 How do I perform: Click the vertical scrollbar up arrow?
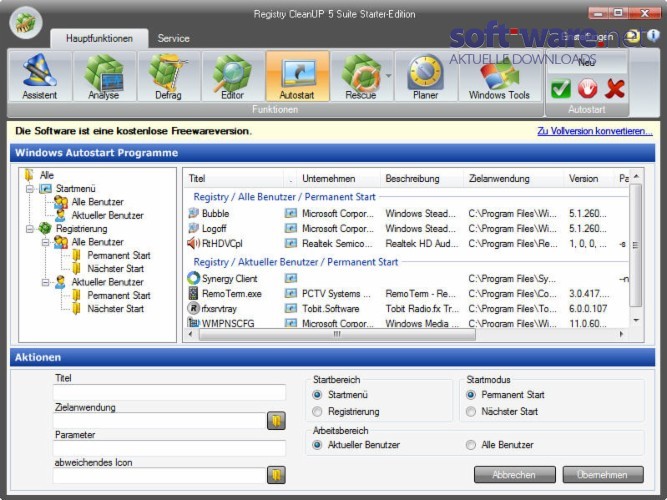[x=636, y=176]
